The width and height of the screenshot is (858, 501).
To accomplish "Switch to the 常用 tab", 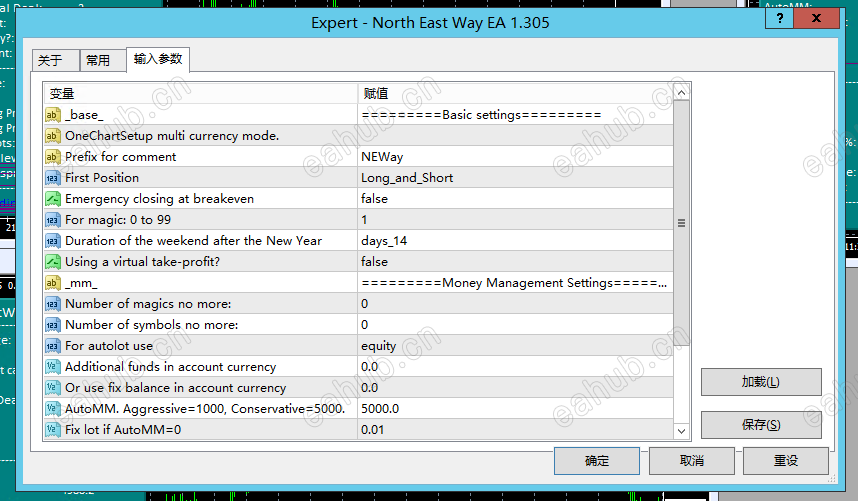I will pos(103,60).
